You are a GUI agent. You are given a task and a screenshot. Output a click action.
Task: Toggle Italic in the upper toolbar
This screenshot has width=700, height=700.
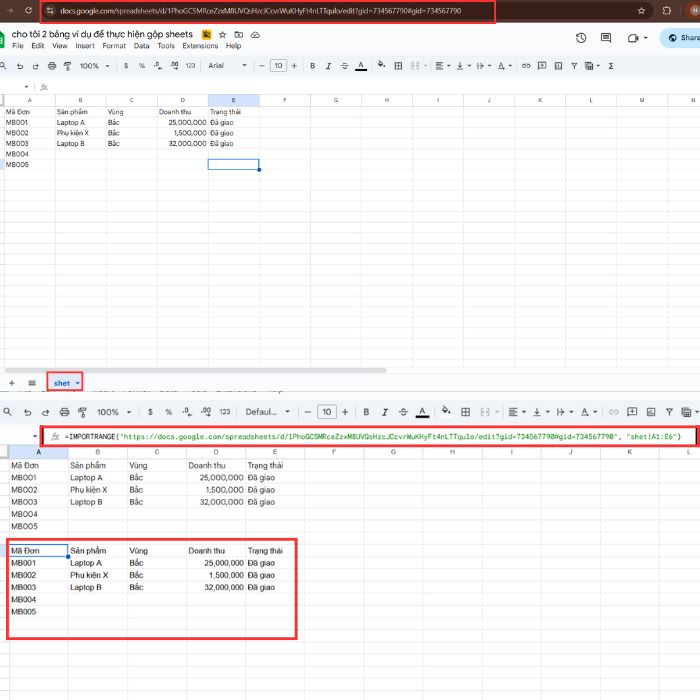pos(329,66)
